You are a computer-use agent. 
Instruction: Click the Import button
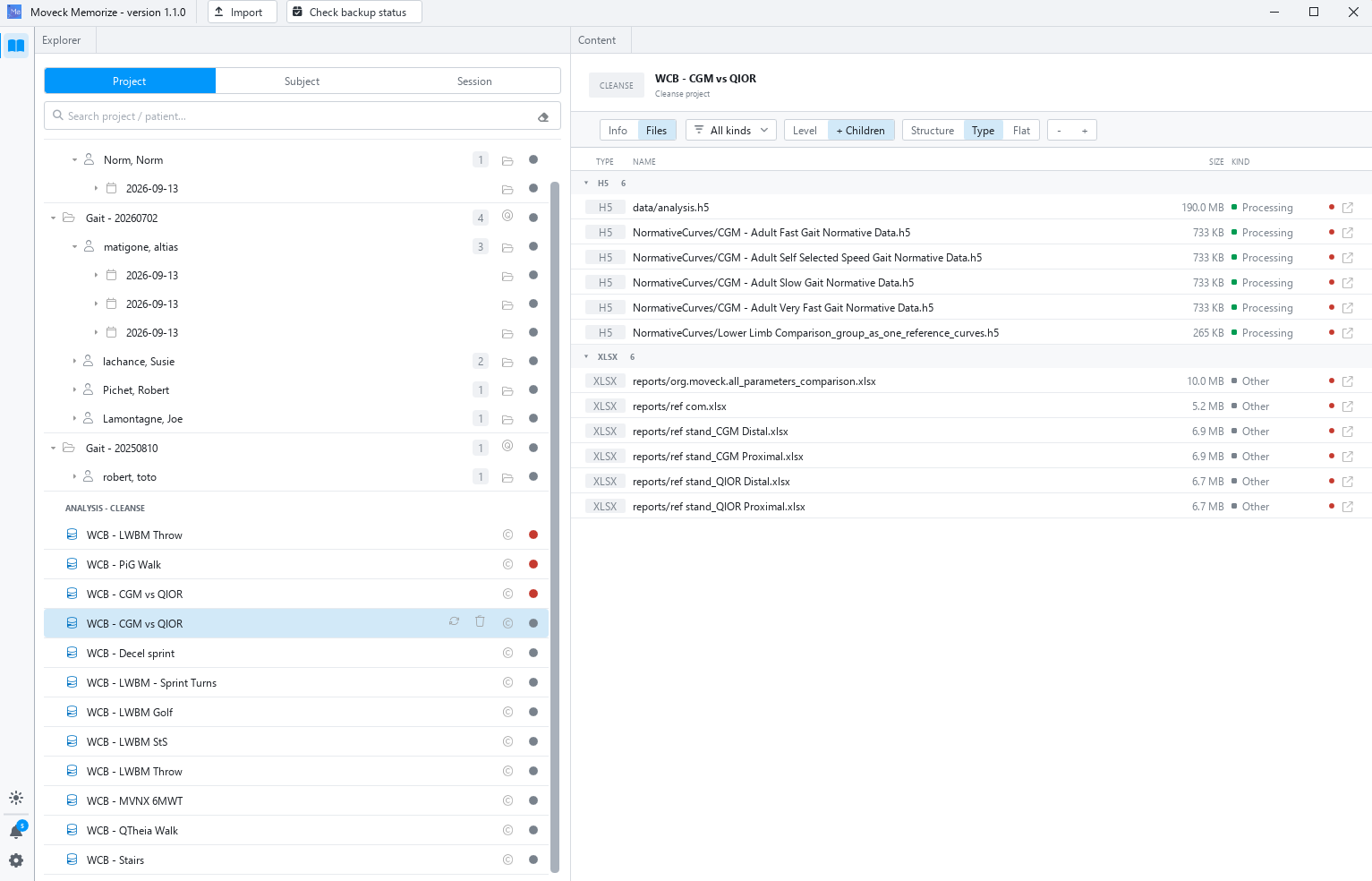tap(242, 13)
